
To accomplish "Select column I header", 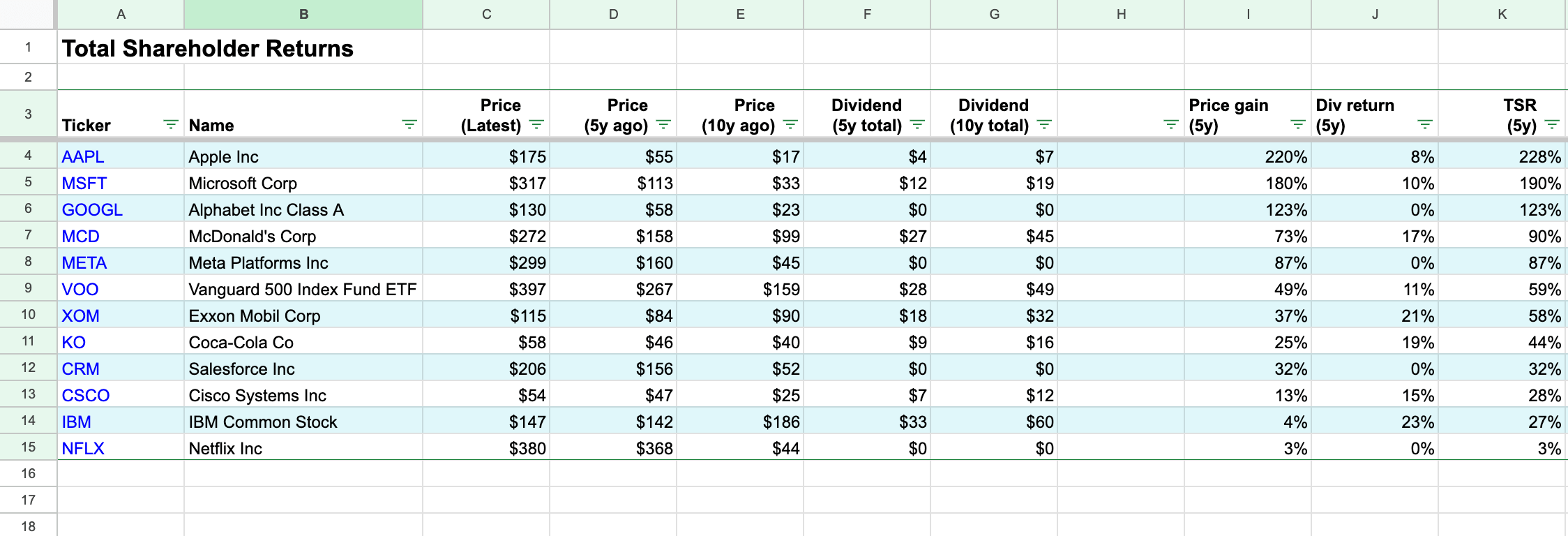I will 1248,14.
